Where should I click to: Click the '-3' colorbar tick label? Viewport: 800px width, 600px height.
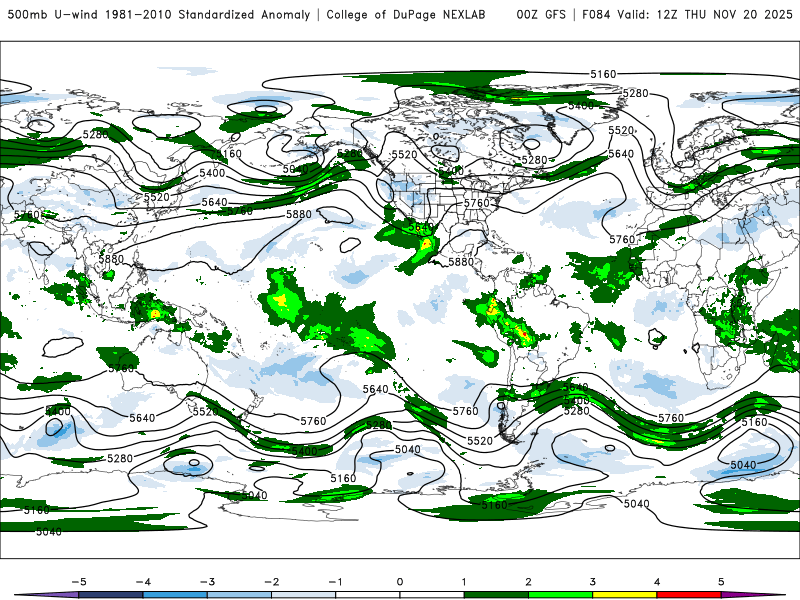pyautogui.click(x=207, y=582)
